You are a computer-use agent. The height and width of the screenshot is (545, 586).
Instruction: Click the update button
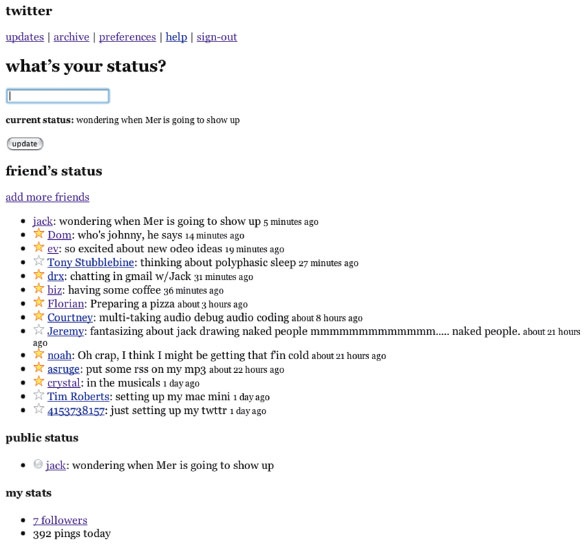[x=25, y=144]
